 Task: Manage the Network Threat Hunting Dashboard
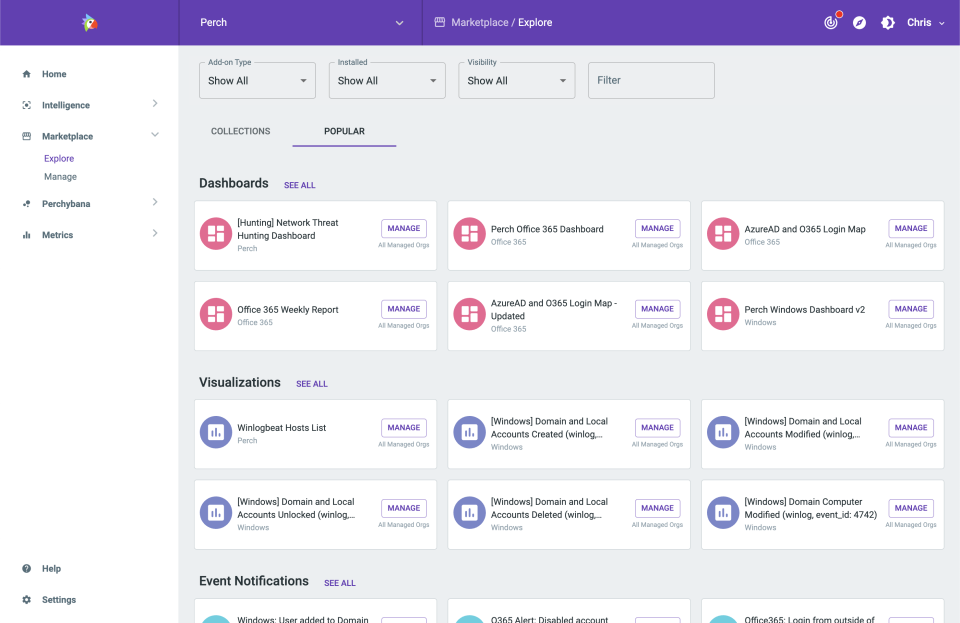click(x=403, y=228)
